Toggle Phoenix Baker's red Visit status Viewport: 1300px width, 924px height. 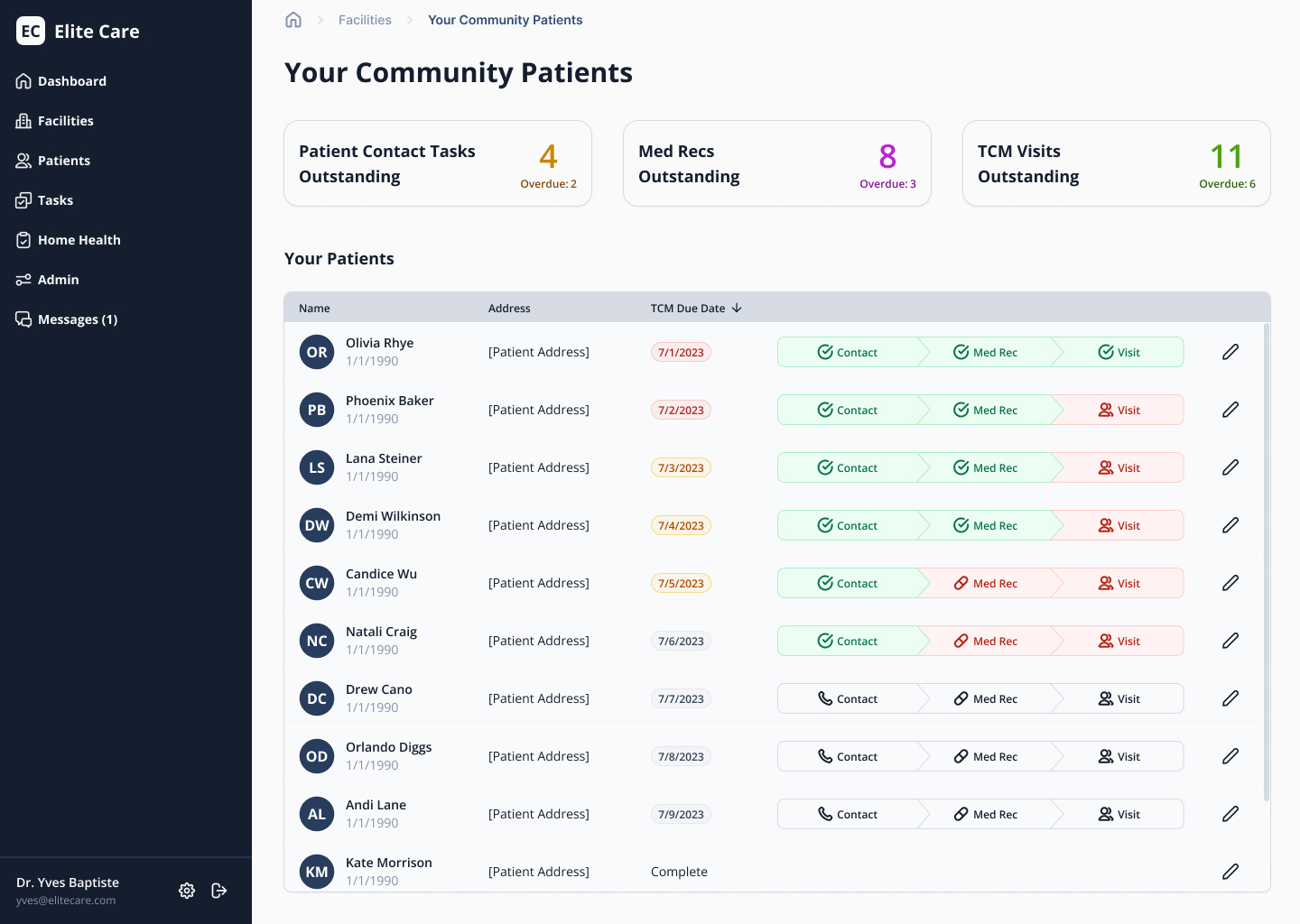[x=1119, y=410]
